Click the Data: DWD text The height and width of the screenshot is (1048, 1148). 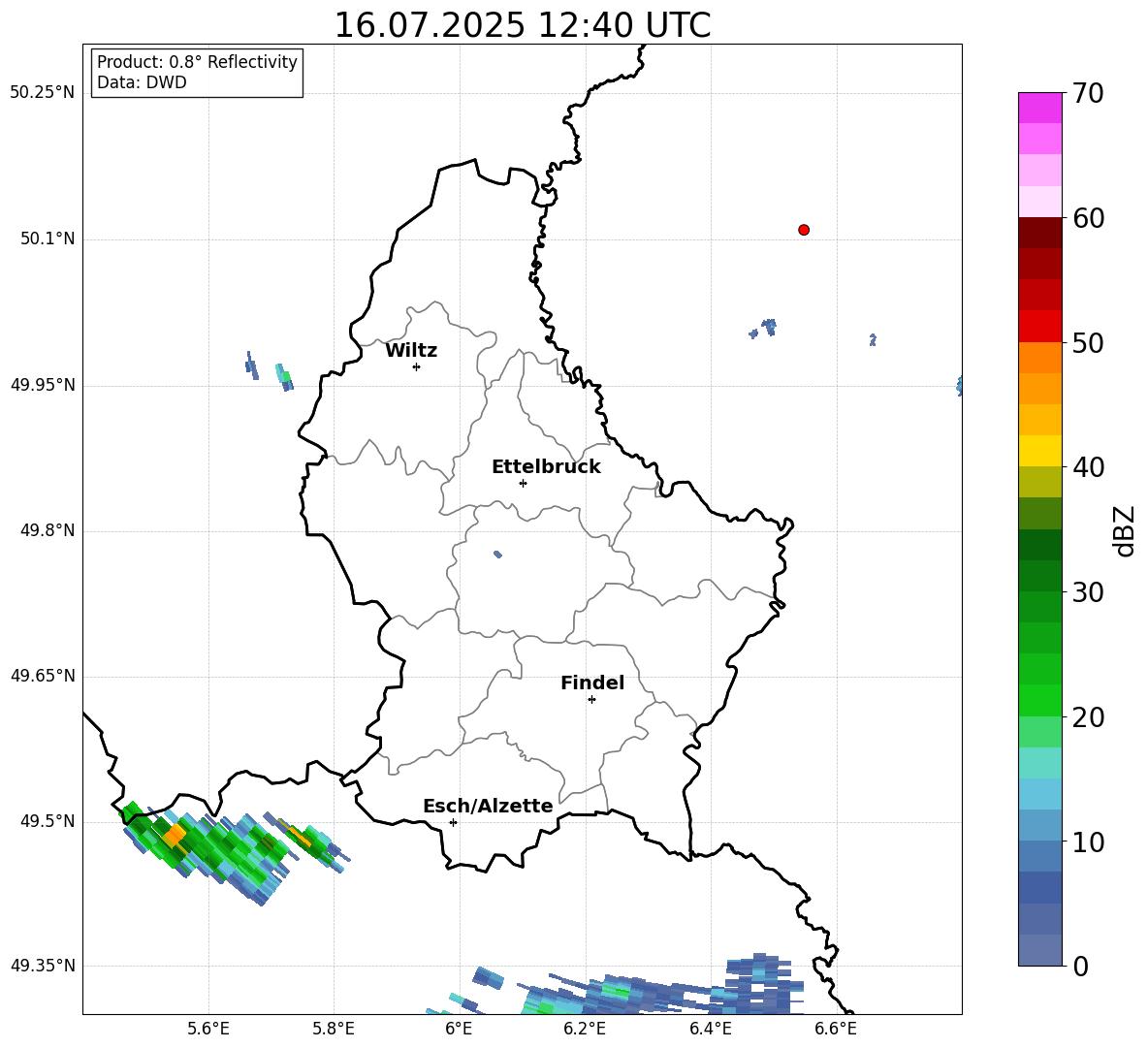pyautogui.click(x=142, y=82)
